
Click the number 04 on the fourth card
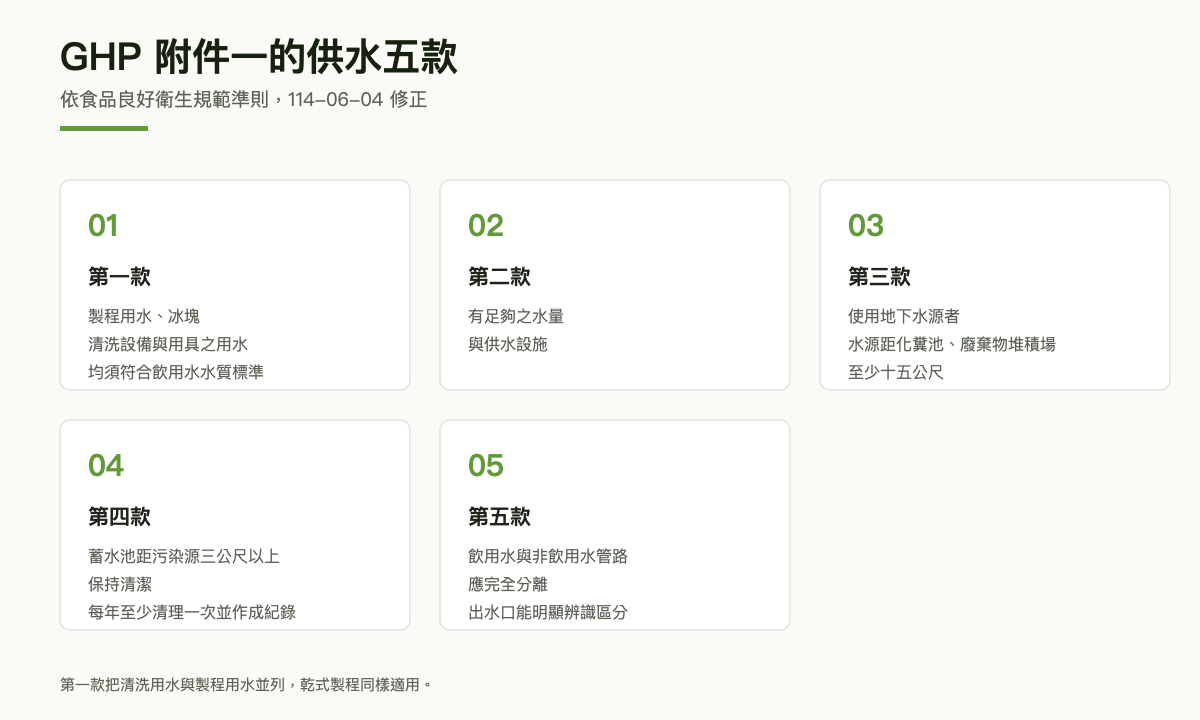pos(106,466)
